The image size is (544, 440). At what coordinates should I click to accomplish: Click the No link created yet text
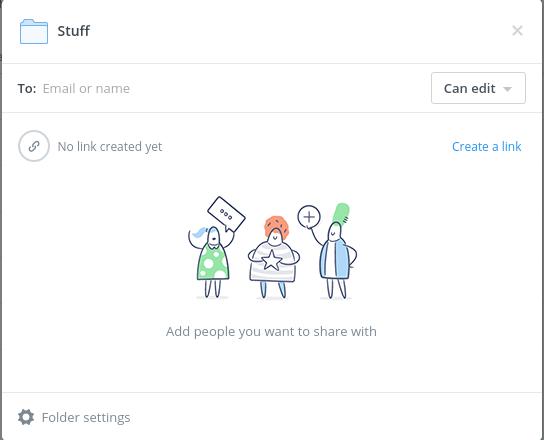click(110, 146)
